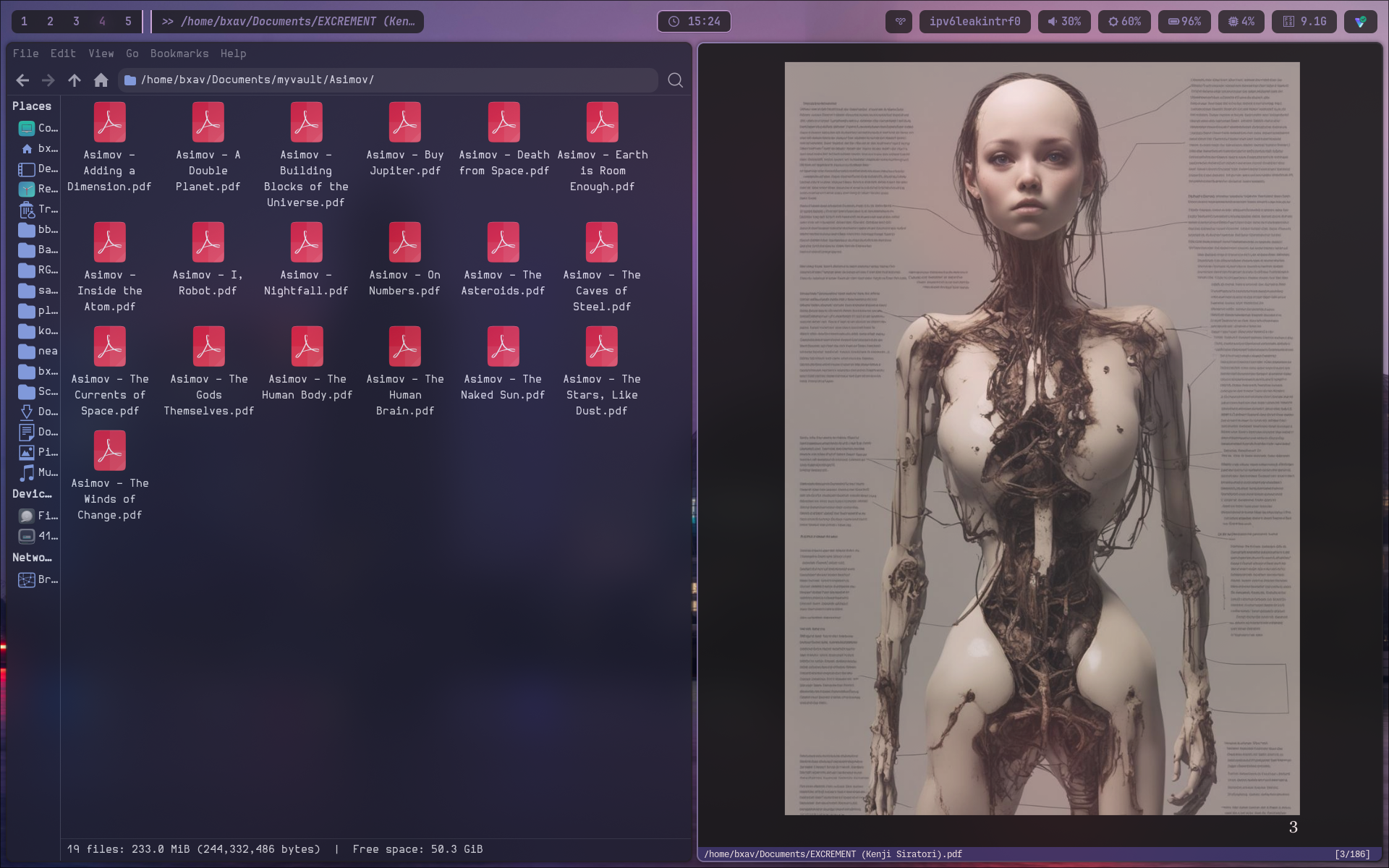Jump to the home folder icon in toolbar

point(101,80)
